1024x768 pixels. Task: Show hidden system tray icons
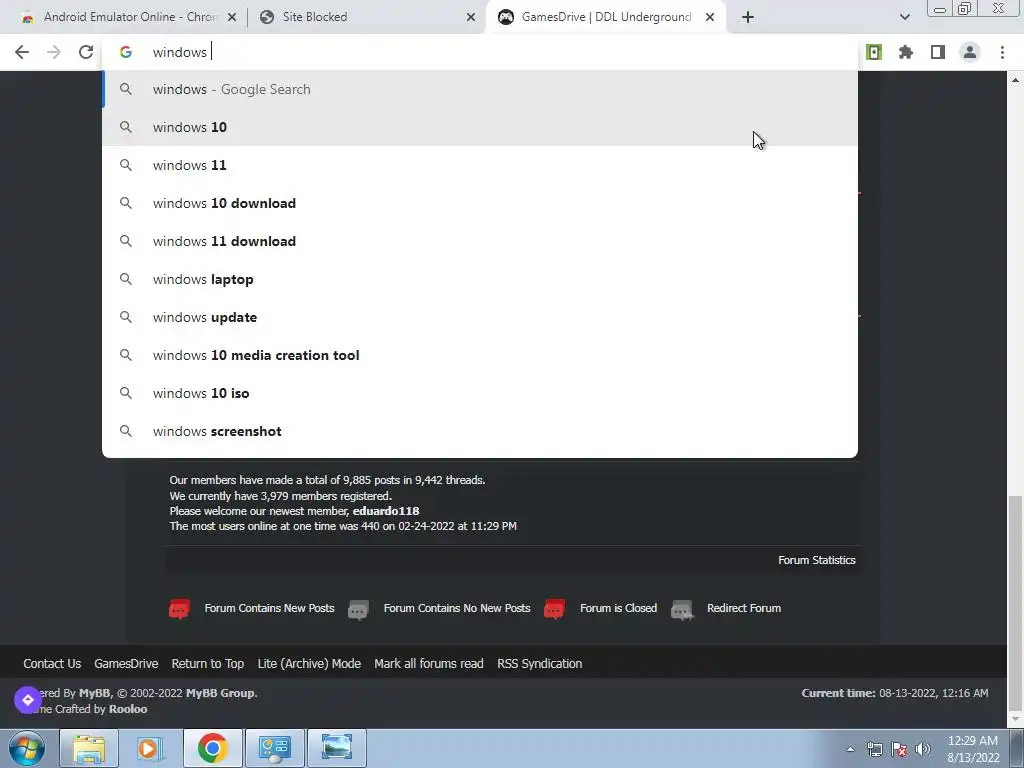coord(850,749)
